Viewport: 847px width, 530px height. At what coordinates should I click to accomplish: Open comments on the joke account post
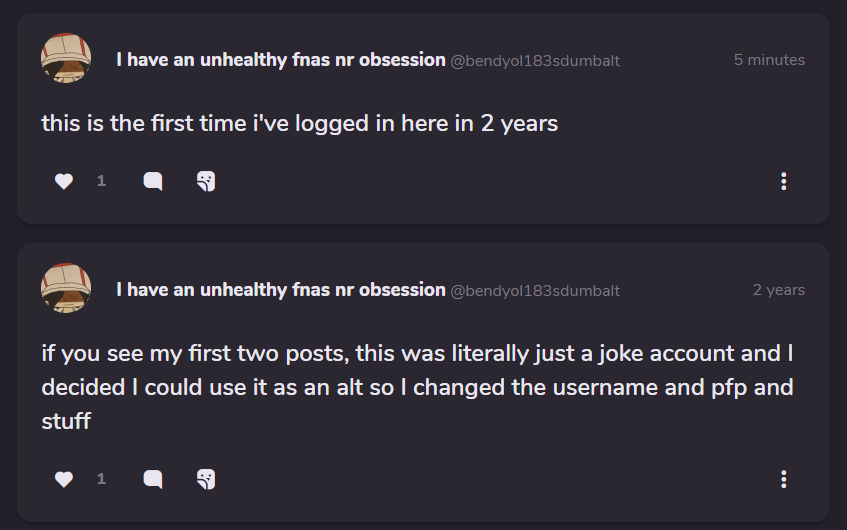pyautogui.click(x=153, y=479)
